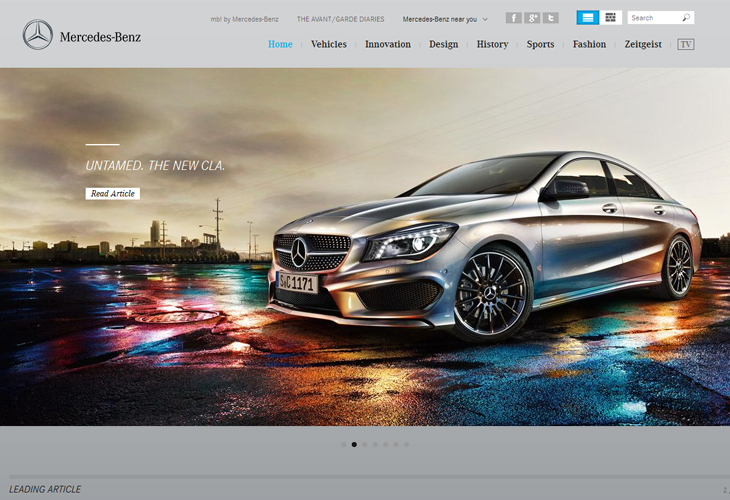Expand Mercedes-Benz near you dropdown

point(445,19)
